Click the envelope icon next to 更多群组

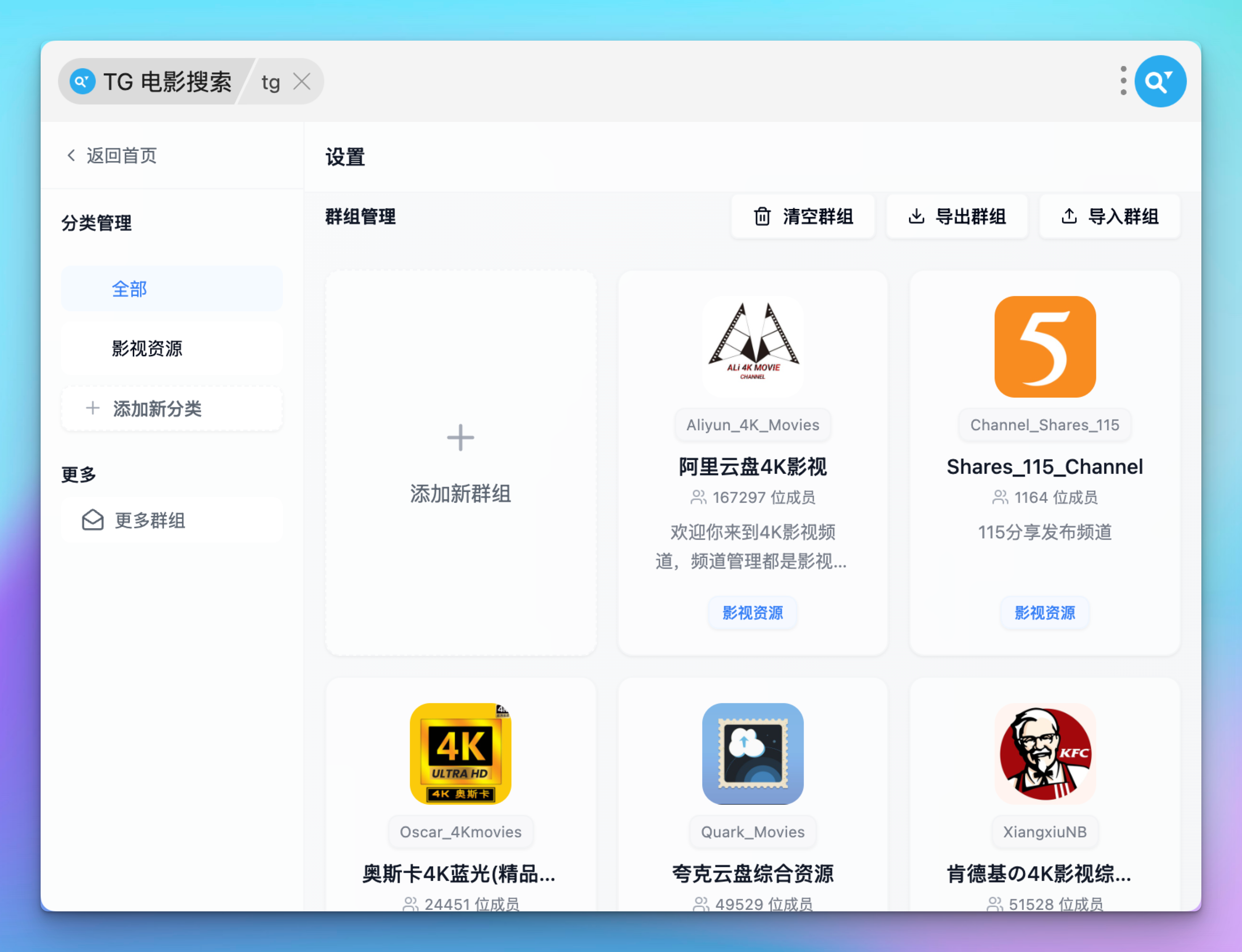93,520
